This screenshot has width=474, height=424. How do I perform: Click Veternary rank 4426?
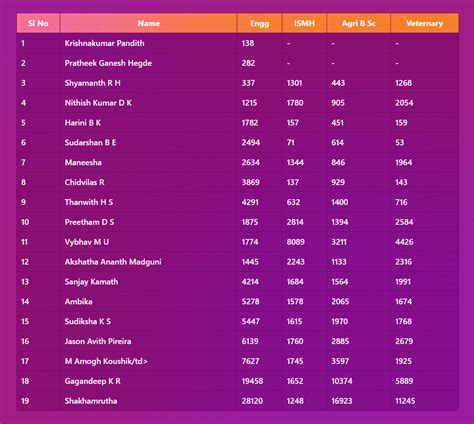coord(404,242)
